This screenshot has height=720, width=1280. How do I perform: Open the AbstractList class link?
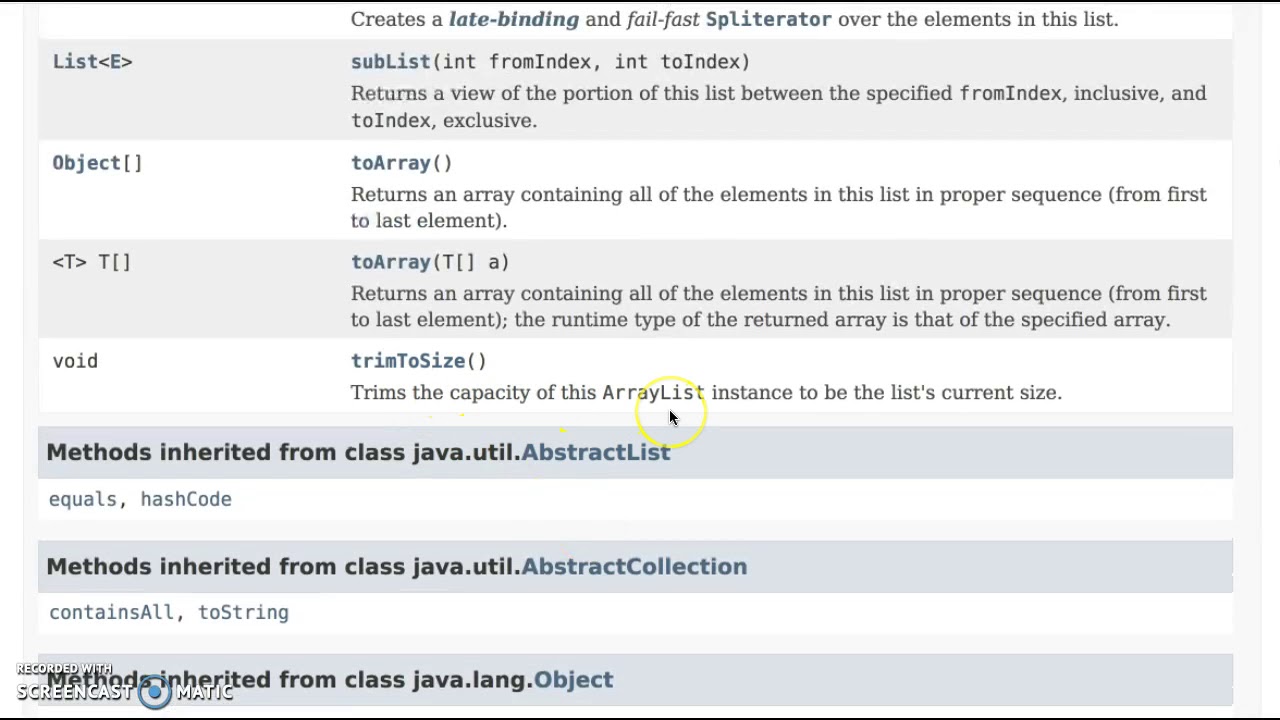pyautogui.click(x=595, y=452)
